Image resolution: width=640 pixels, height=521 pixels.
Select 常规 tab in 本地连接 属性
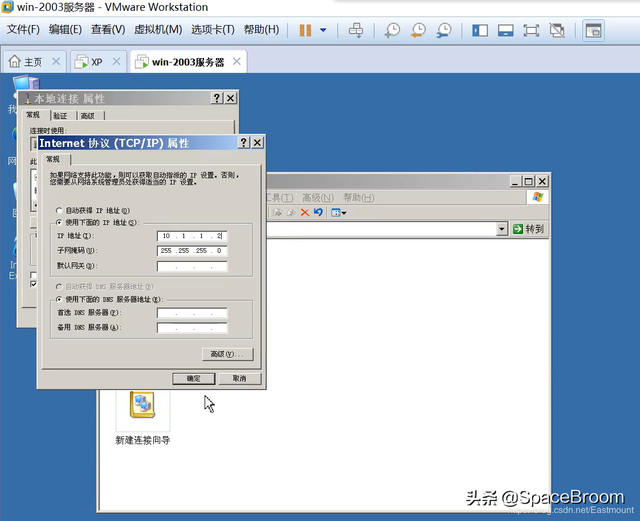[33, 115]
